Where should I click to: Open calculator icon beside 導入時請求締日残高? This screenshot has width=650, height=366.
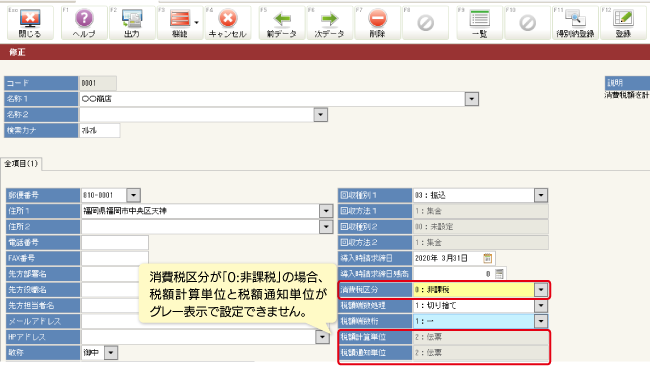(x=500, y=274)
